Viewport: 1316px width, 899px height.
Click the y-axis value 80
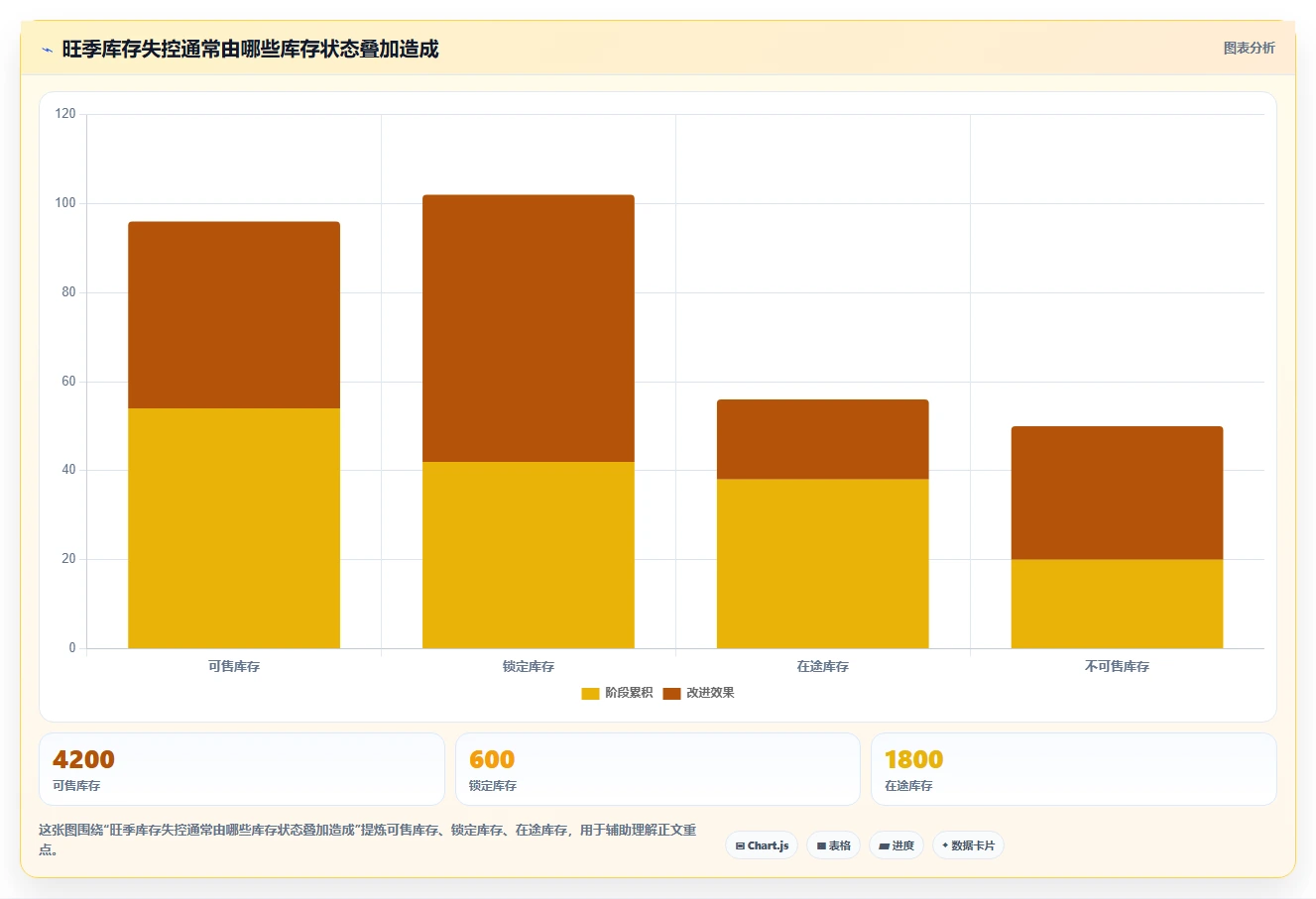(x=68, y=292)
